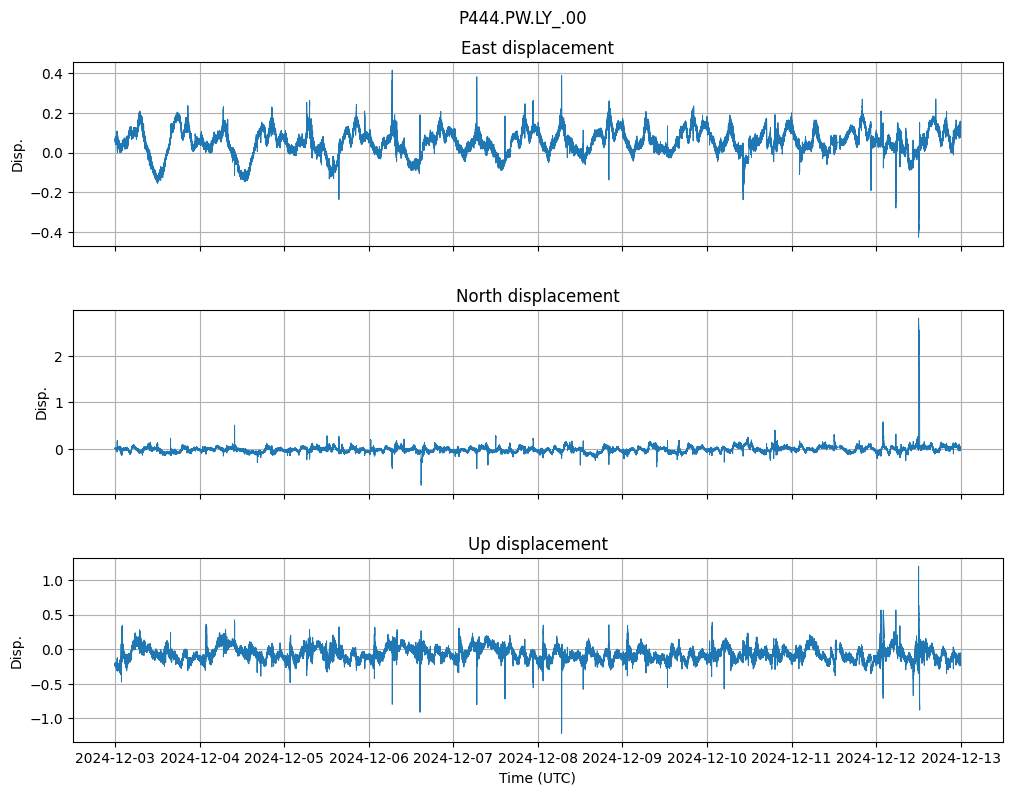
Task: Click the 2024-12-10 date tick label
Action: point(707,759)
